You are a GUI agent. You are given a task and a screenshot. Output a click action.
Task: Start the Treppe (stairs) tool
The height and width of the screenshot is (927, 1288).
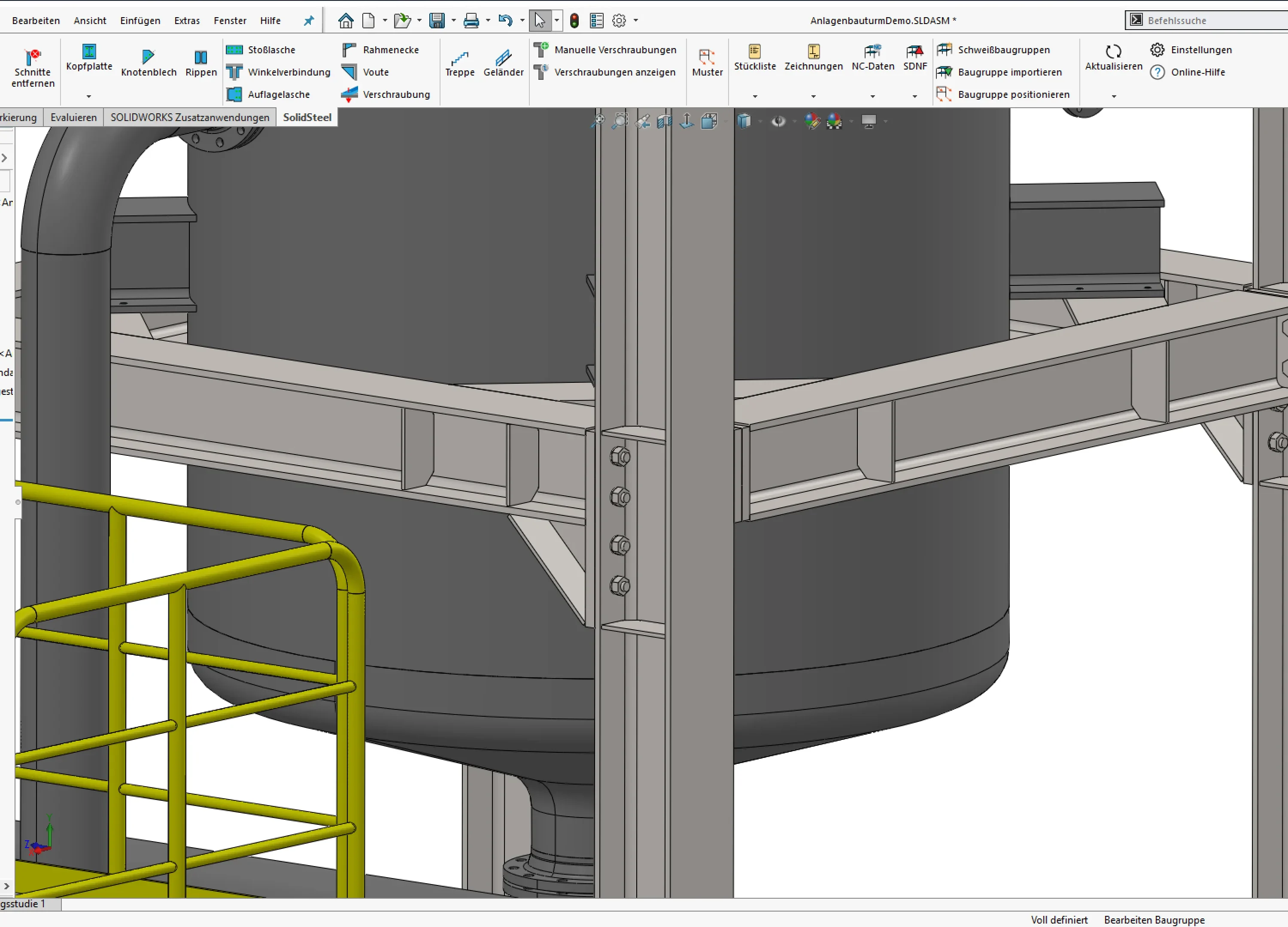tap(459, 63)
